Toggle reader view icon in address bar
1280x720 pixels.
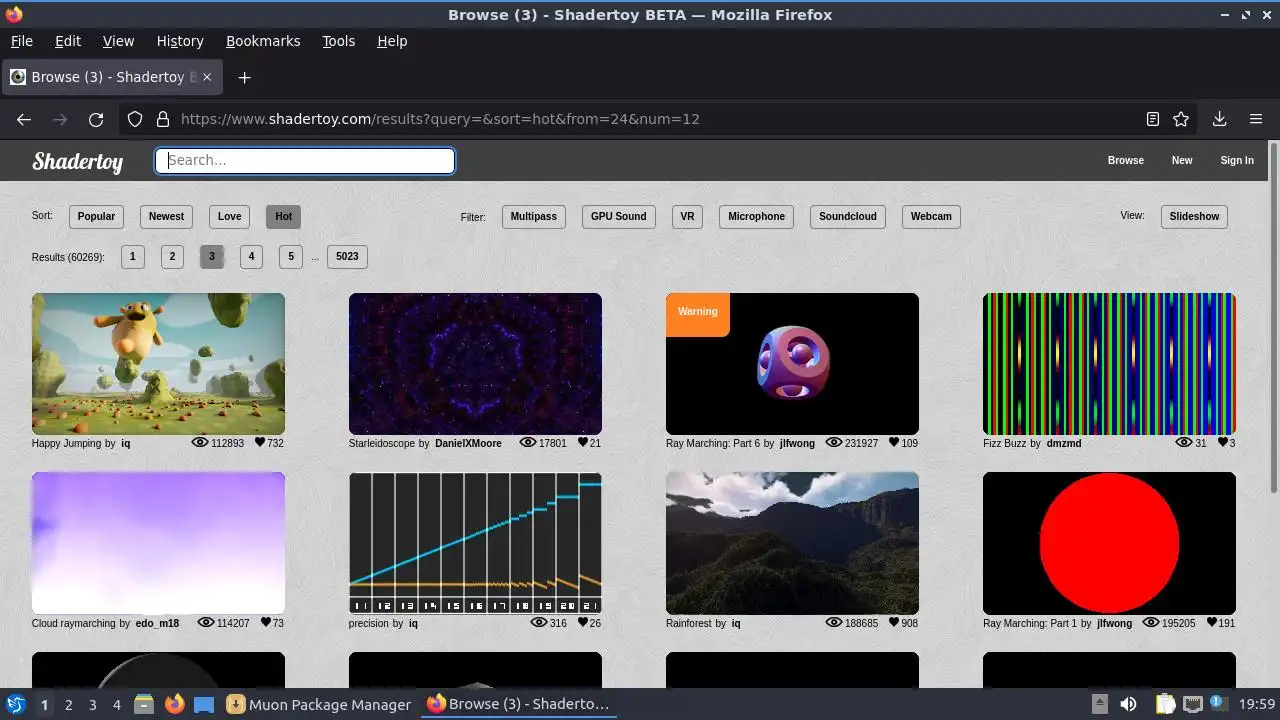tap(1153, 119)
